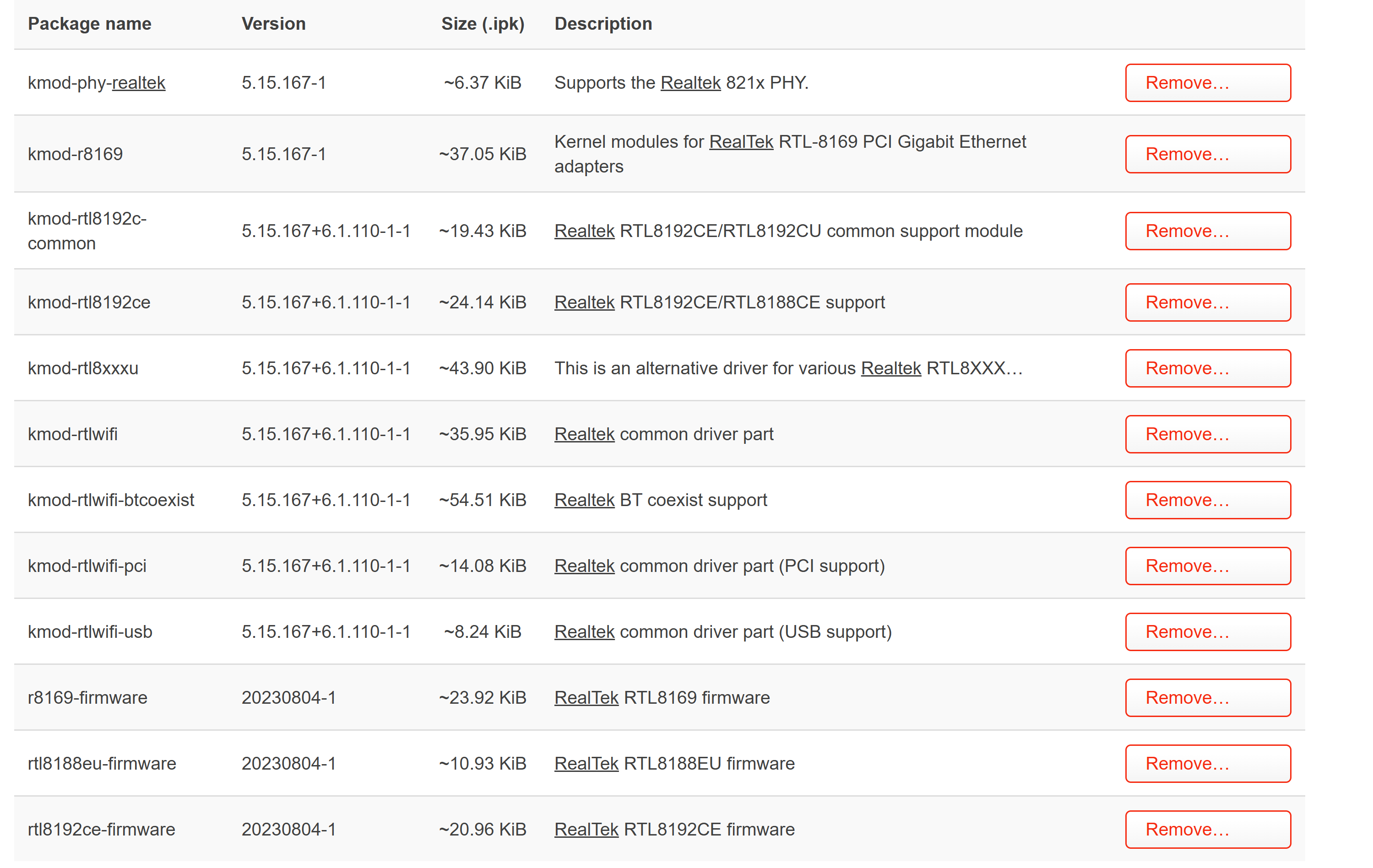Remove the kmod-phy-realtek package
This screenshot has height=868, width=1373.
pyautogui.click(x=1208, y=83)
